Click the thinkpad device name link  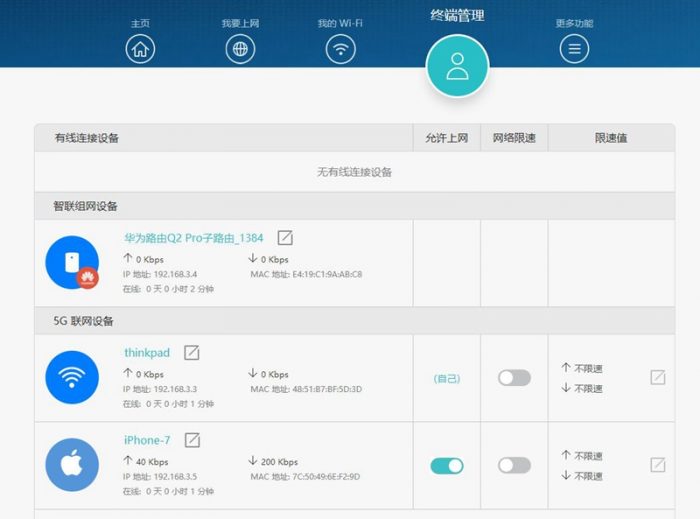pos(147,353)
